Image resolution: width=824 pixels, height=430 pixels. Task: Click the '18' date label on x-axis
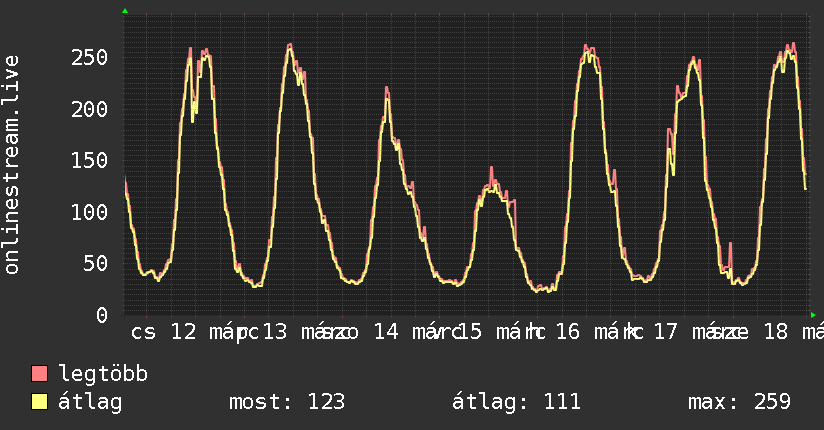pyautogui.click(x=776, y=332)
